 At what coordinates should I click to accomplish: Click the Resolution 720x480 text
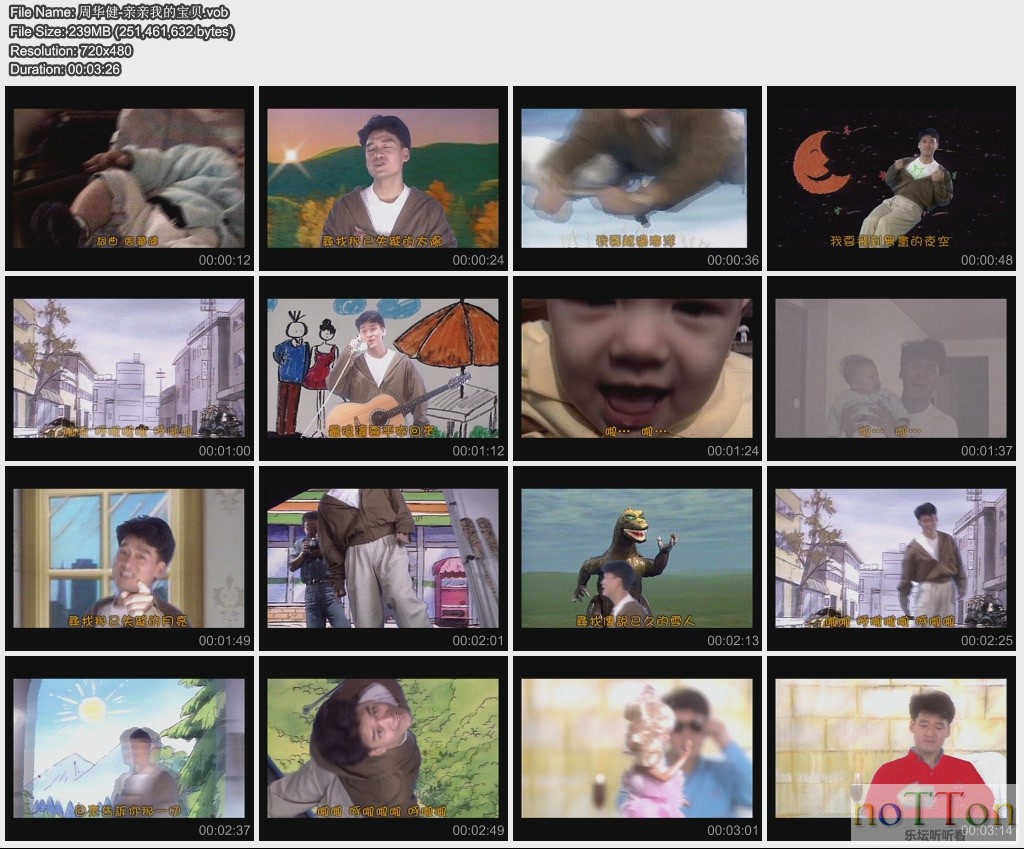coord(71,50)
